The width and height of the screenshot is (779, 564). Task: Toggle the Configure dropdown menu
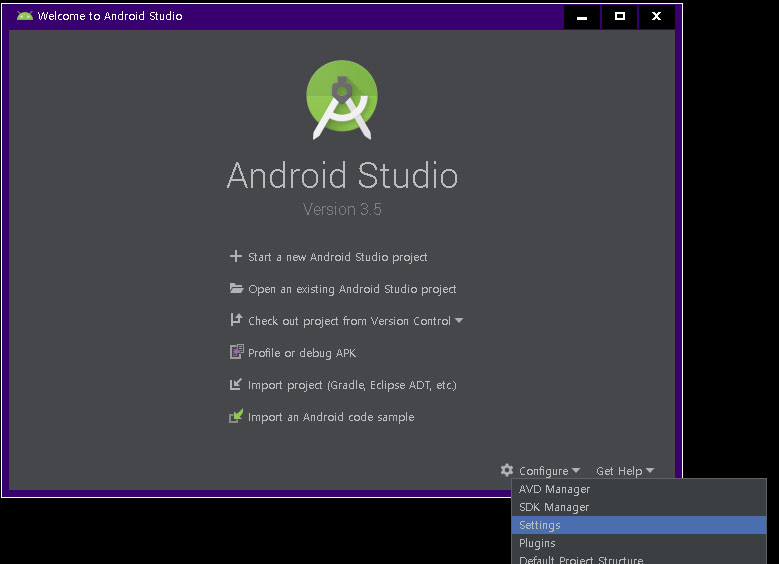tap(549, 471)
